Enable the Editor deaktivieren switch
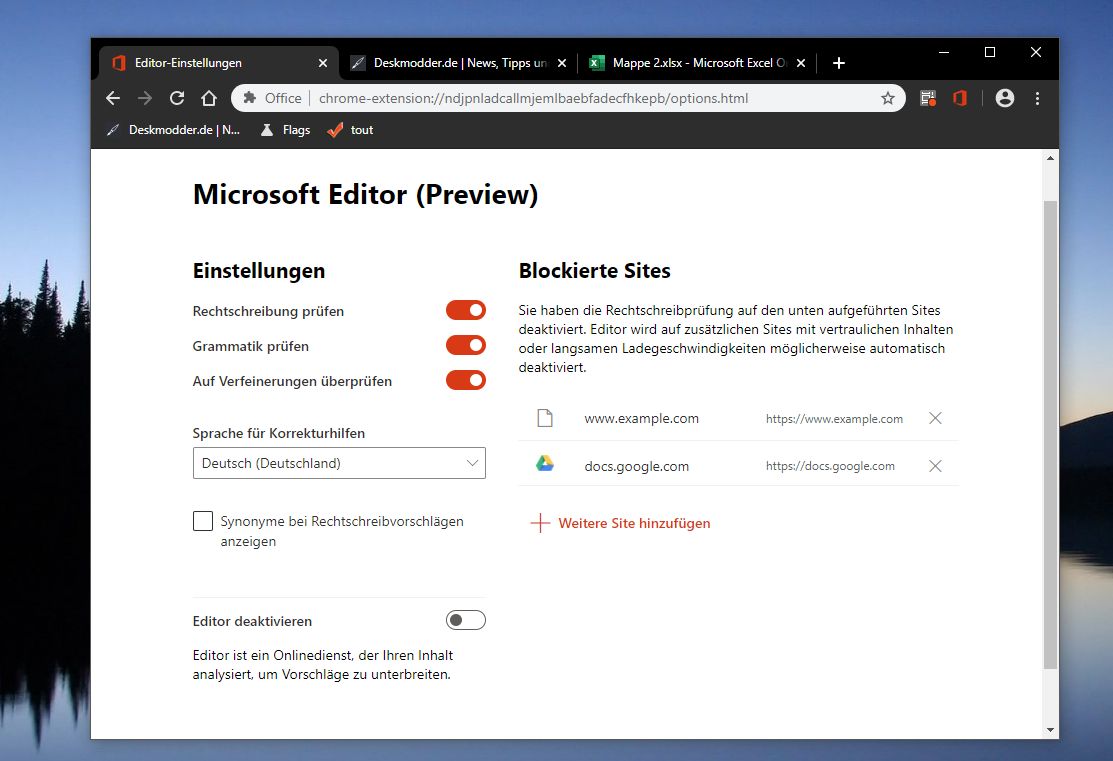Viewport: 1113px width, 761px height. coord(466,620)
